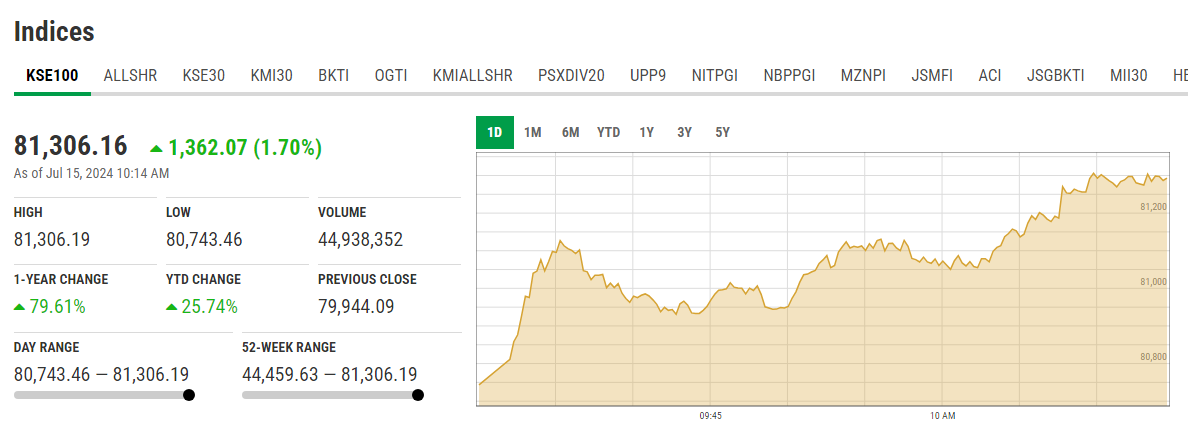Select the KMI30 index tab

(x=271, y=75)
